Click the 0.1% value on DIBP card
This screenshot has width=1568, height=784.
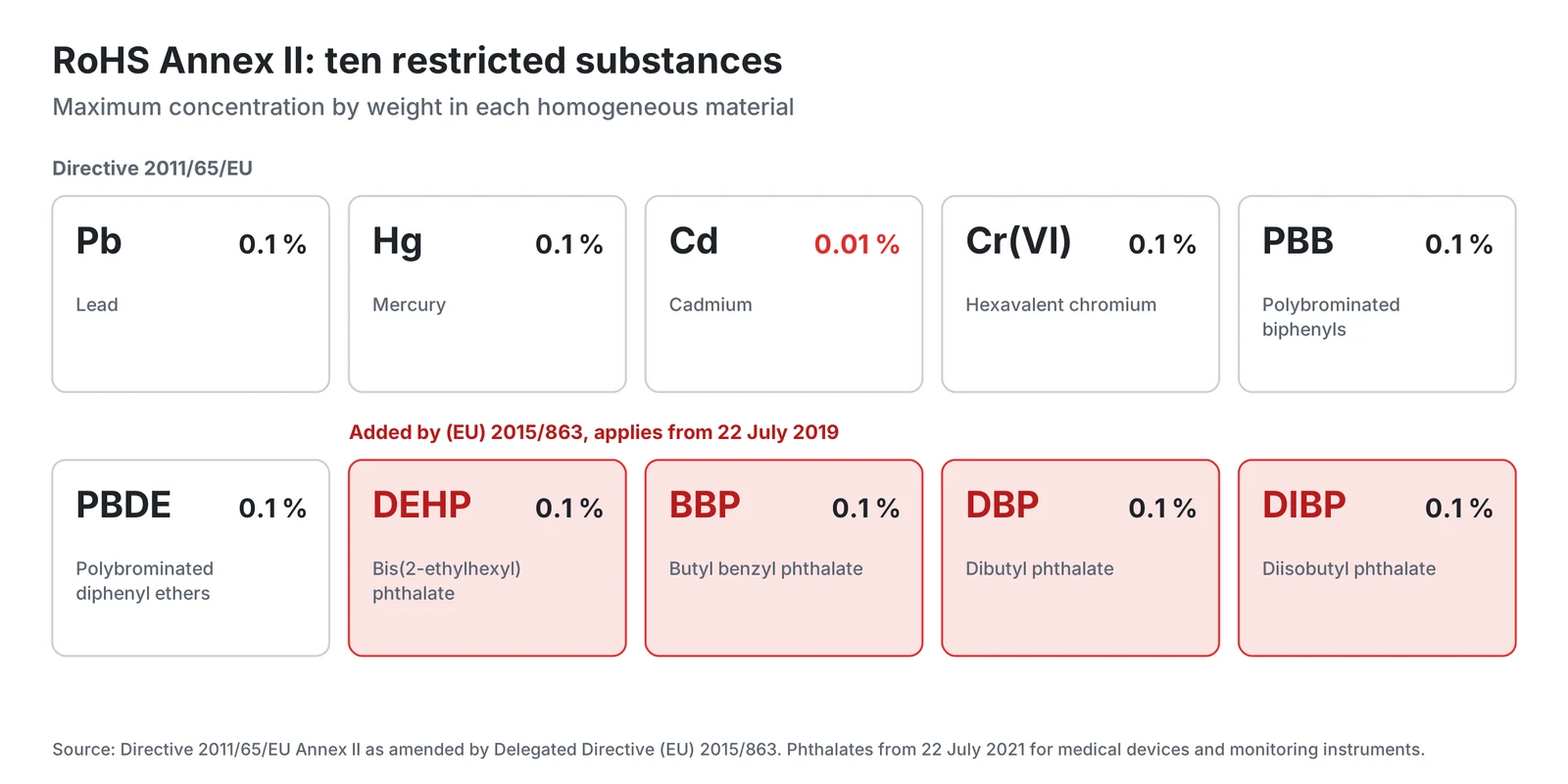[1458, 508]
